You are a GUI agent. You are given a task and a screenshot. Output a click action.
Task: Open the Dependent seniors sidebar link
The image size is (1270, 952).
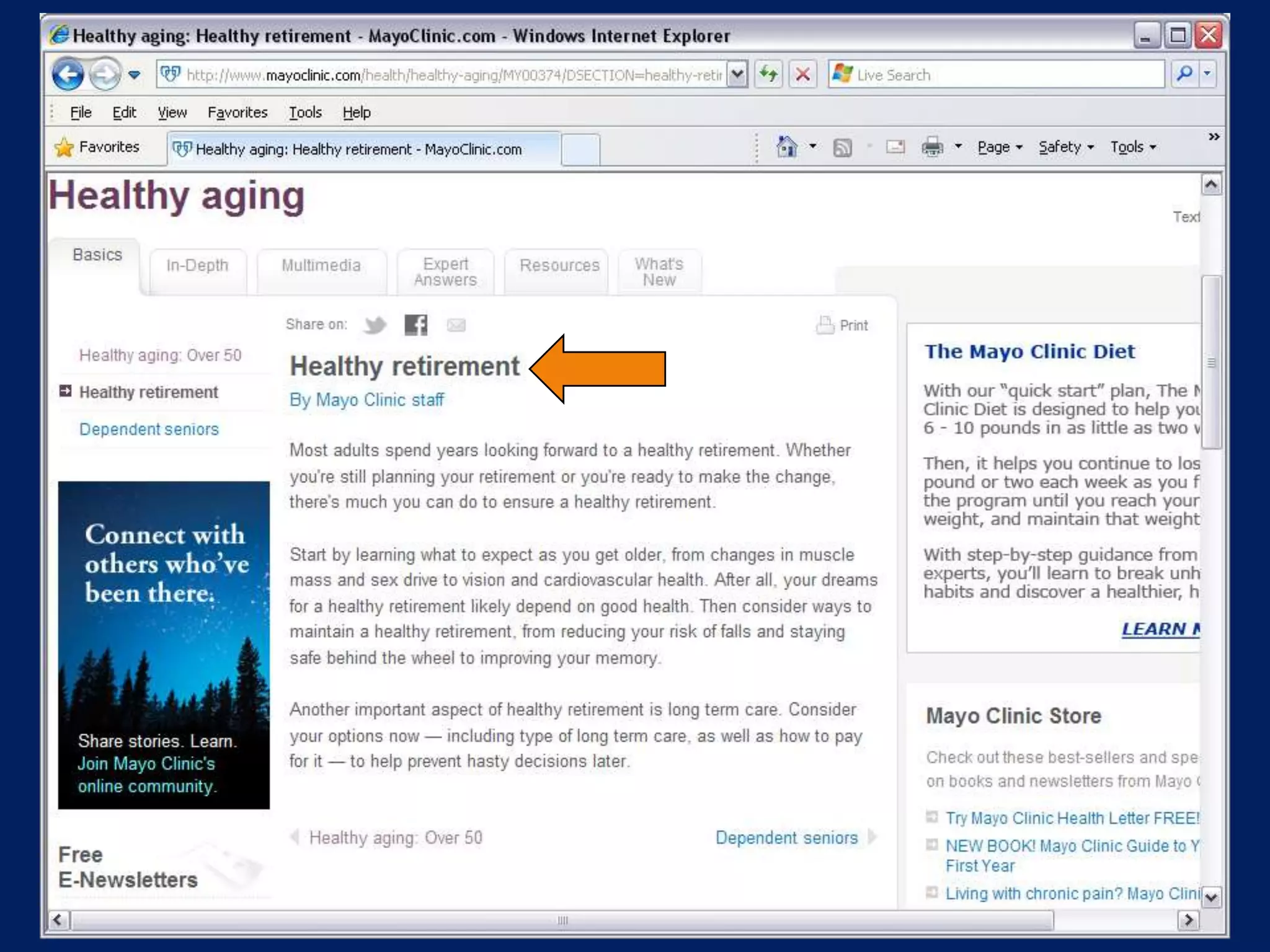[149, 430]
